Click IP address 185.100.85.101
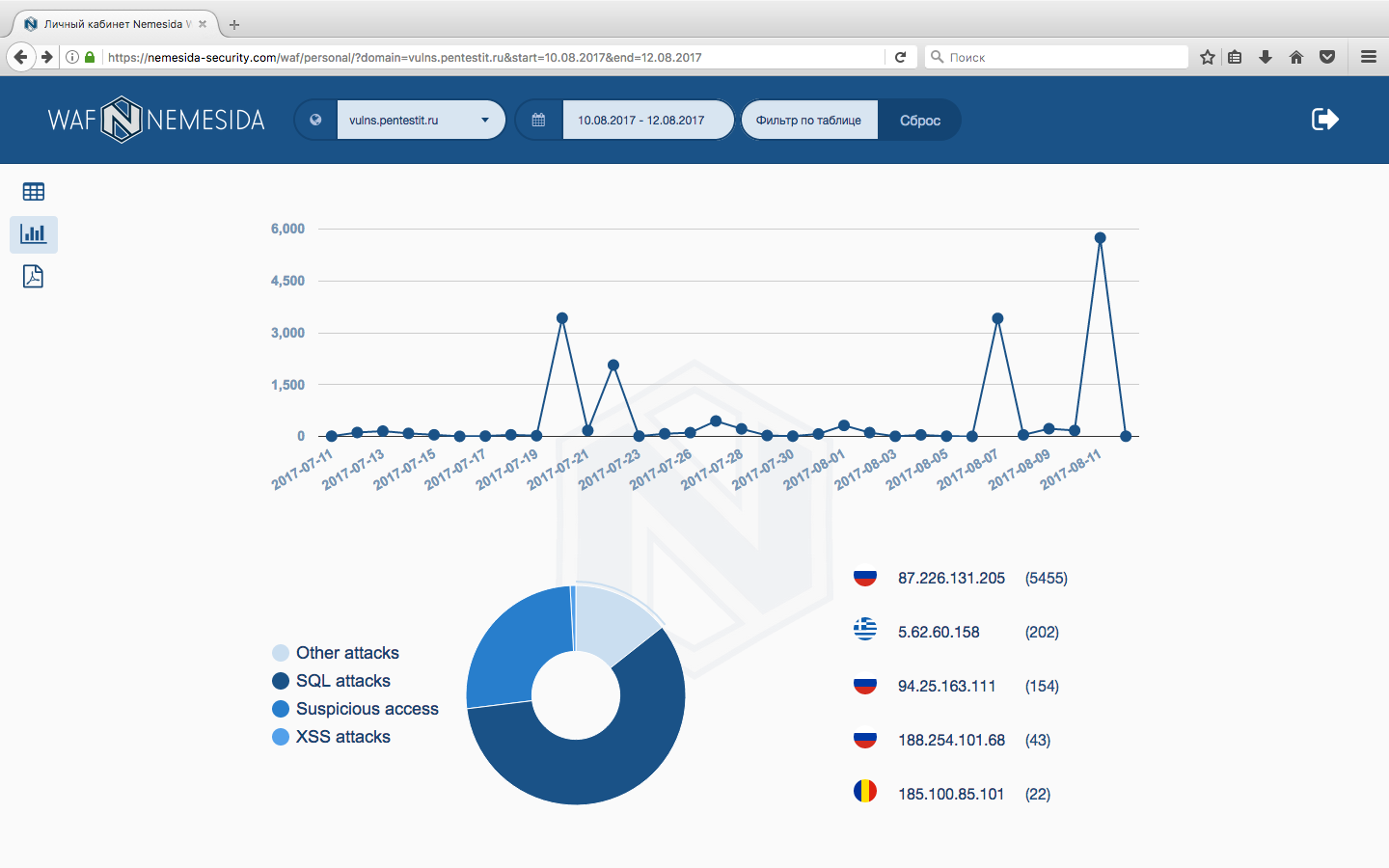1389x868 pixels. coord(951,794)
